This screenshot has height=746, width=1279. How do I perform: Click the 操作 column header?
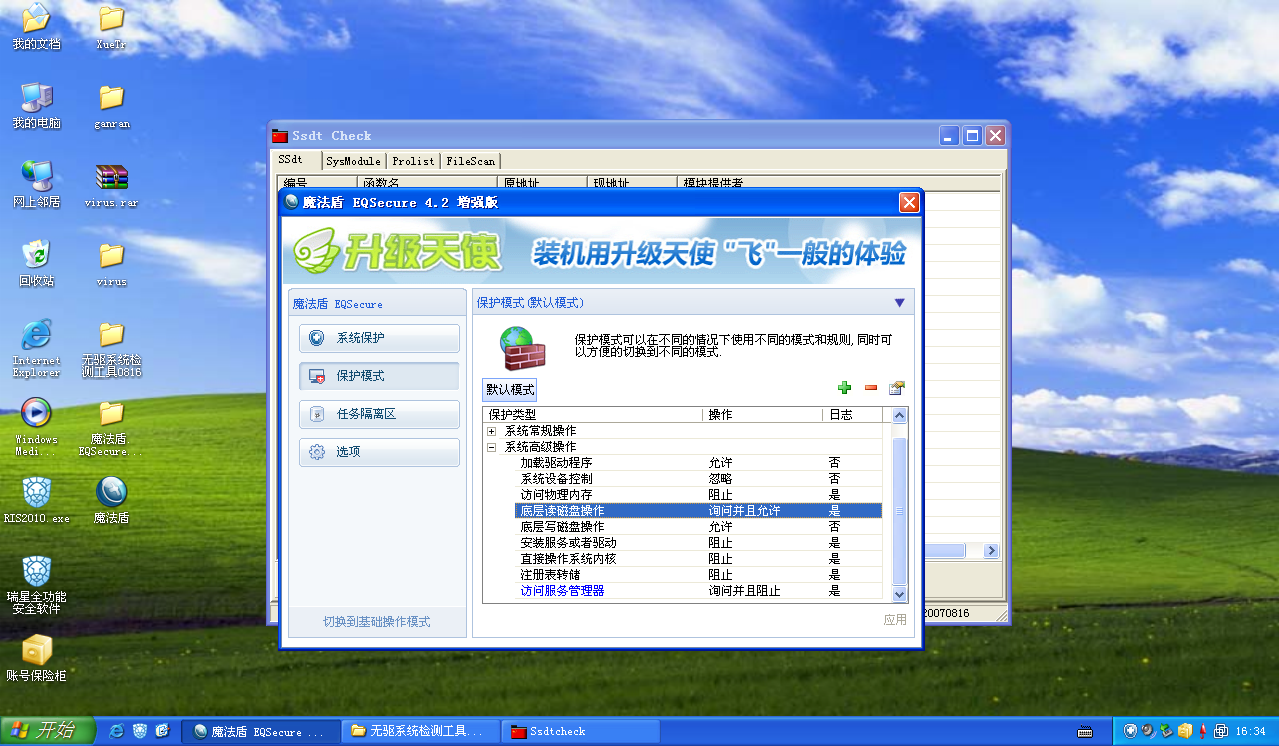point(763,415)
